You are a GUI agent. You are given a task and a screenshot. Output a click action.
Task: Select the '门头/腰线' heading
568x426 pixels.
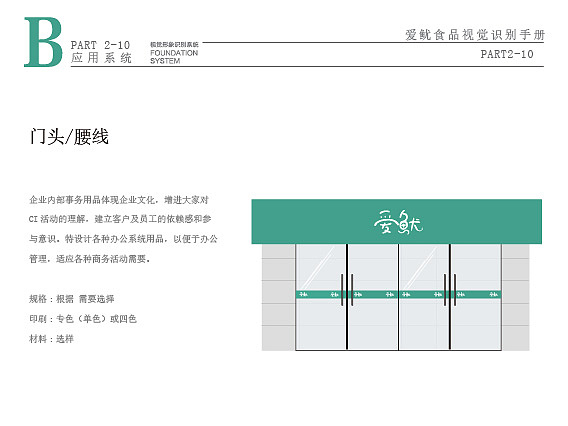pyautogui.click(x=69, y=137)
